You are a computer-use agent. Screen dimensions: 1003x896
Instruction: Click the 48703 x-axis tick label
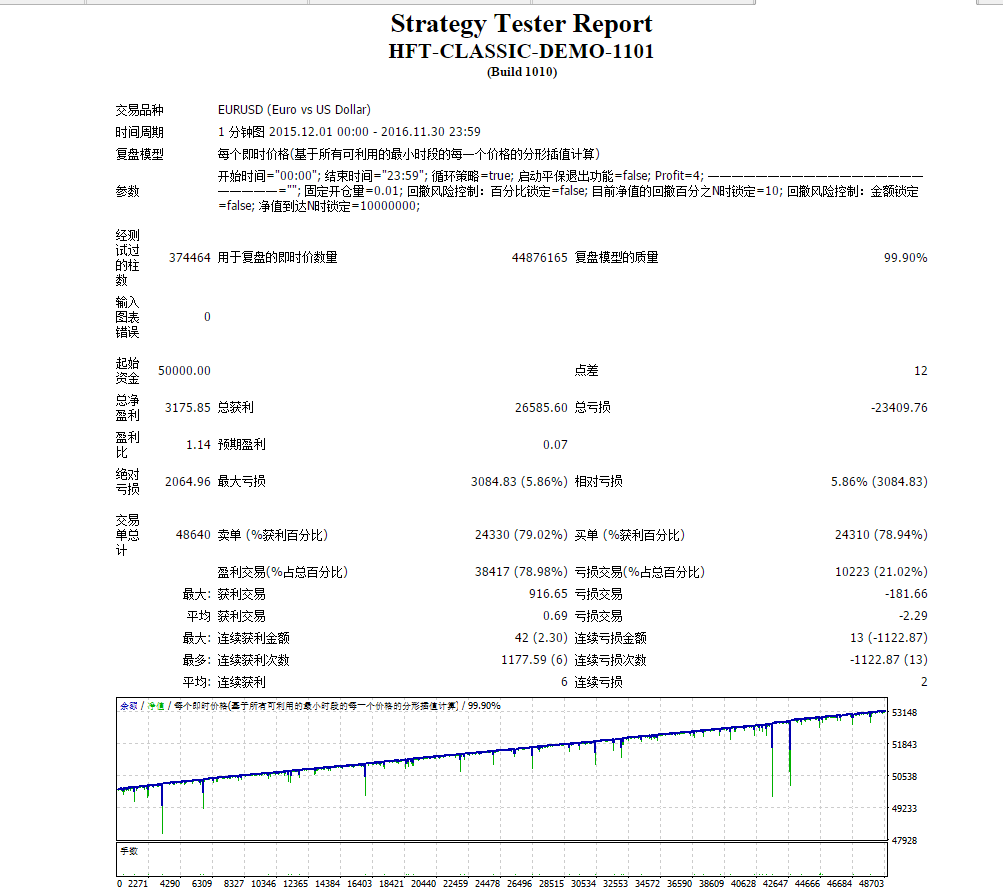pos(871,884)
